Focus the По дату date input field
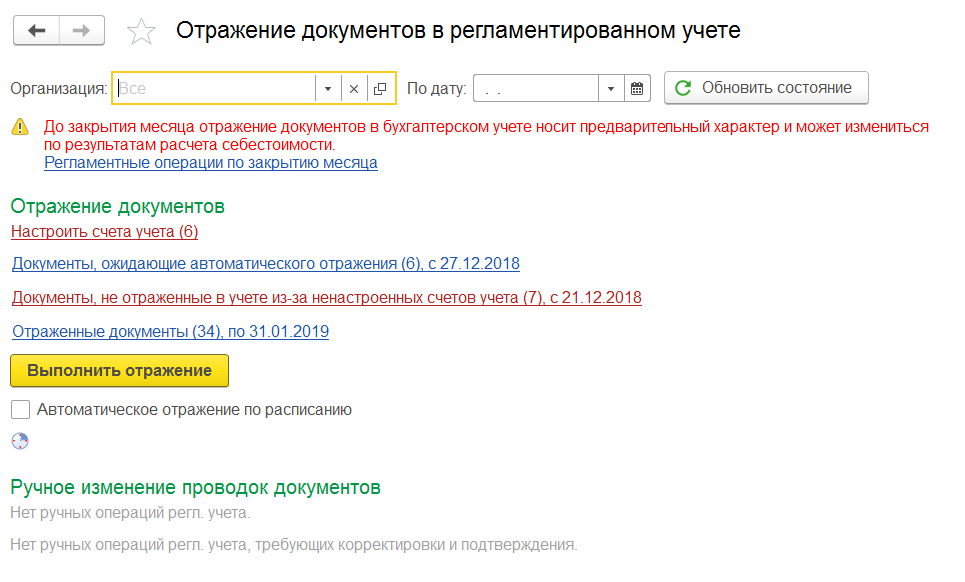The image size is (965, 582). click(x=536, y=89)
